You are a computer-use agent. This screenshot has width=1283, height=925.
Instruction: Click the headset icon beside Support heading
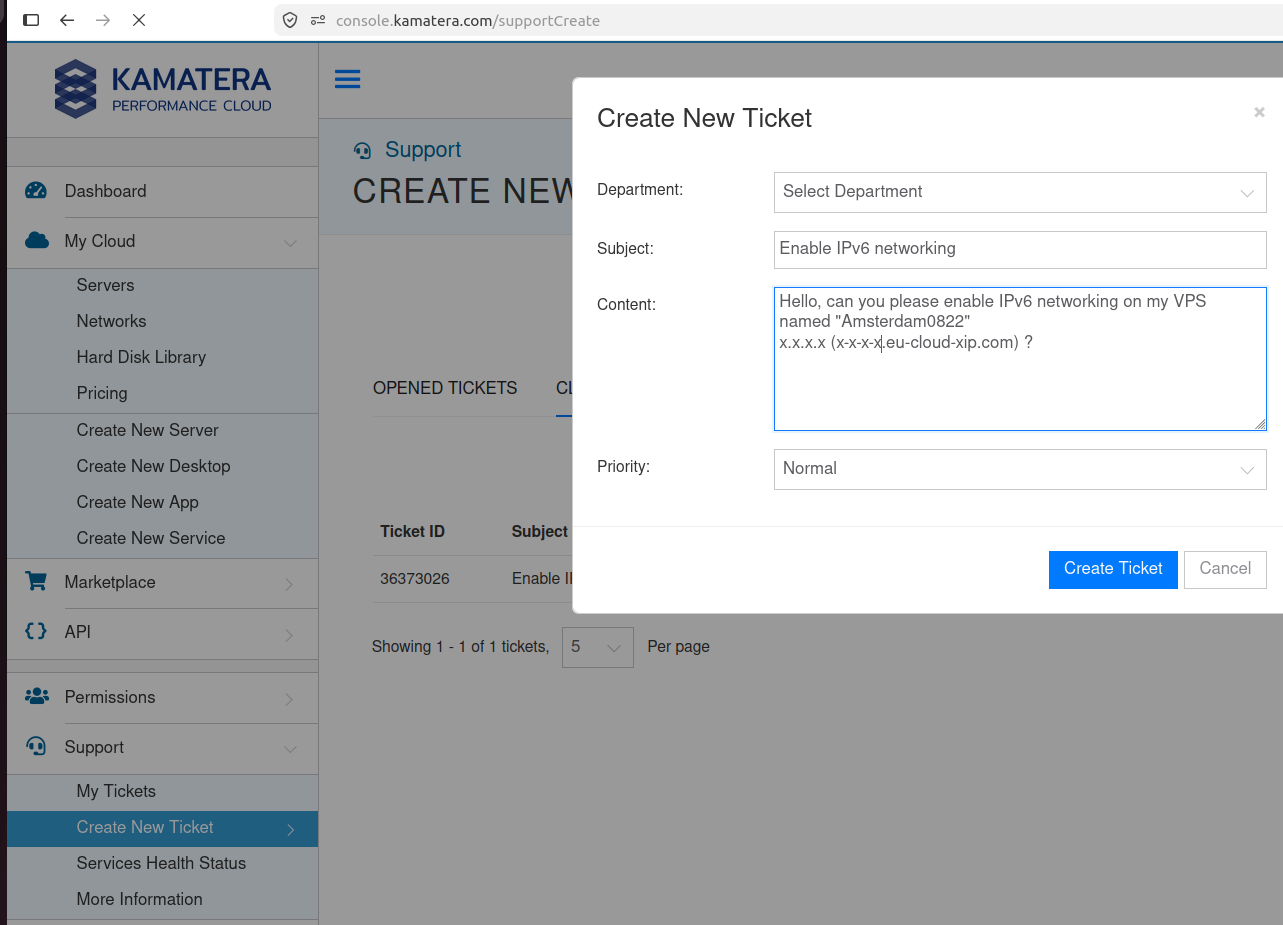(362, 150)
